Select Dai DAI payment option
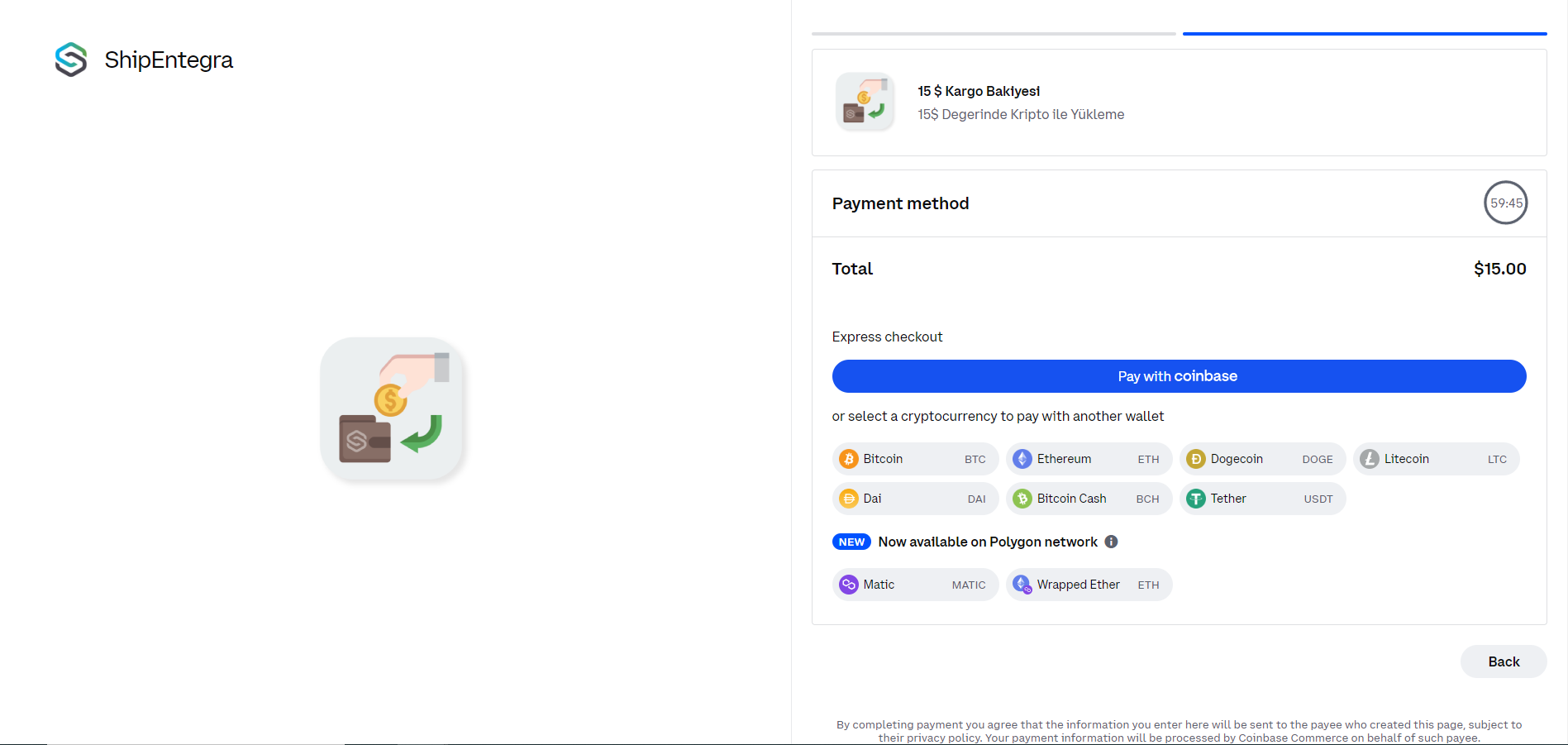The height and width of the screenshot is (745, 1568). [915, 499]
